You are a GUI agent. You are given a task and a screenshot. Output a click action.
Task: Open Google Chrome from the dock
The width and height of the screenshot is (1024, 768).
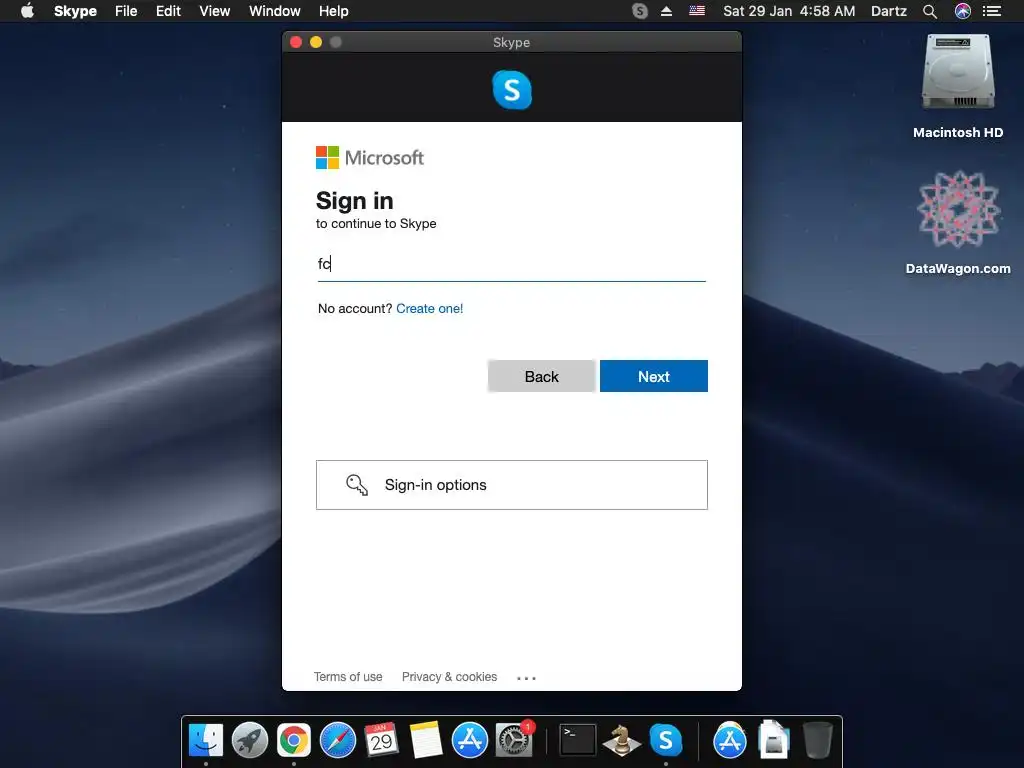[x=294, y=741]
